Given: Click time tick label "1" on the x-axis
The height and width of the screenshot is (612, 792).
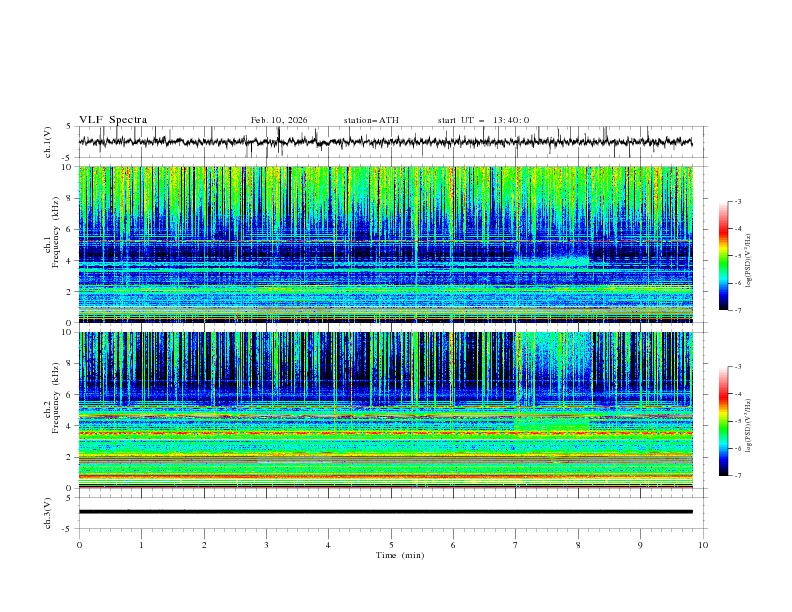Looking at the screenshot, I should click(x=141, y=545).
